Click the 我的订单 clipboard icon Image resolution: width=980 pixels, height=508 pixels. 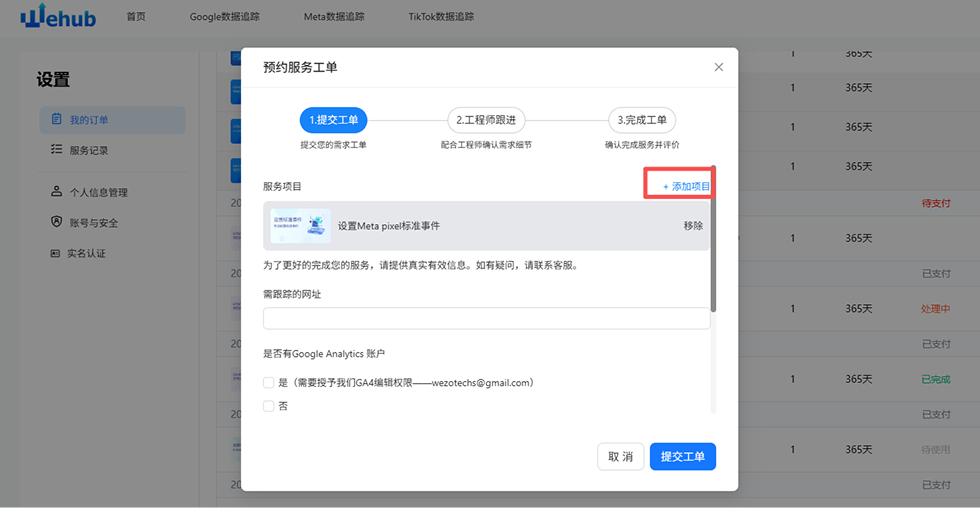coord(57,120)
